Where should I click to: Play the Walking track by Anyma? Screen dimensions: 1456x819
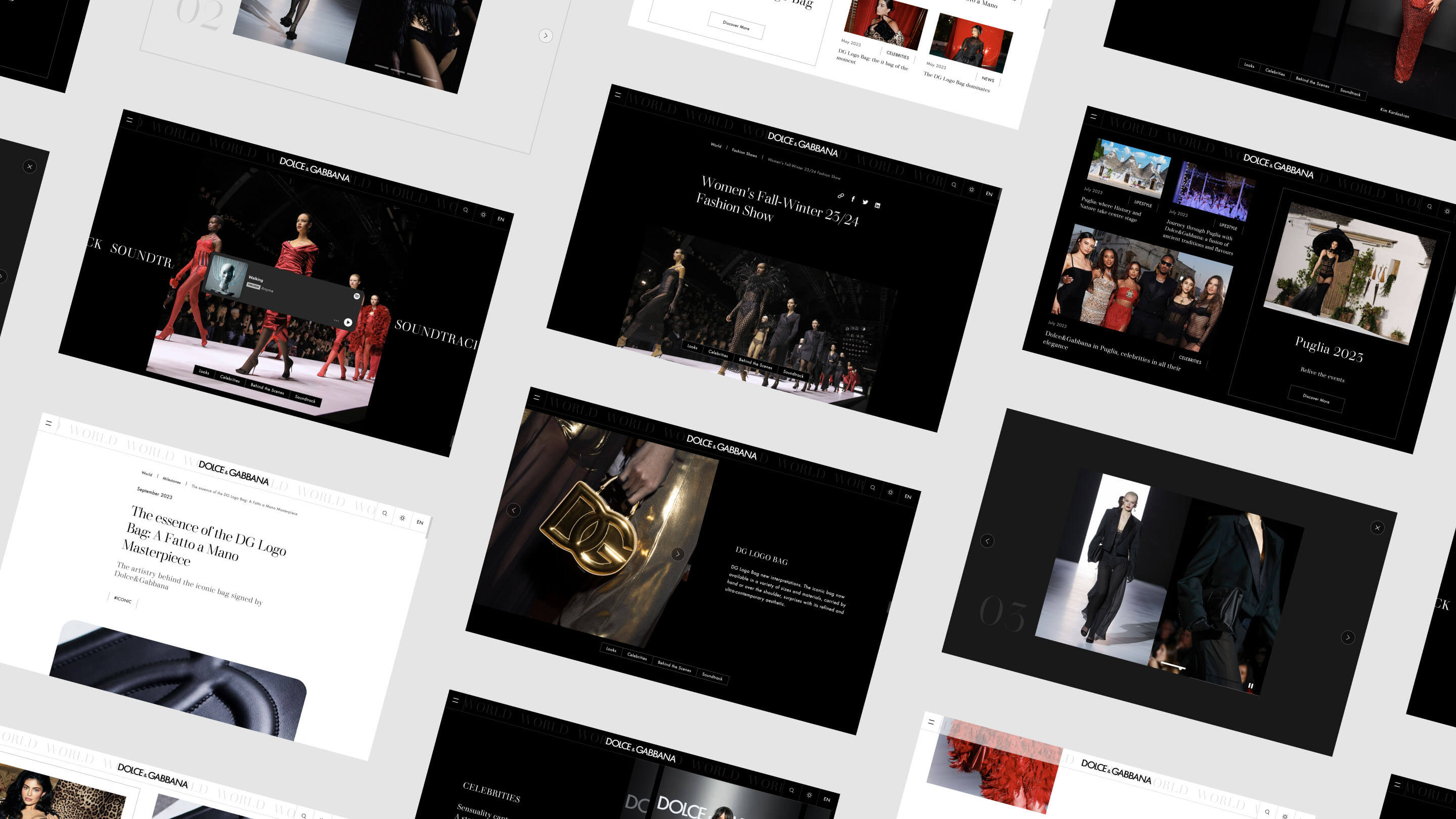348,322
